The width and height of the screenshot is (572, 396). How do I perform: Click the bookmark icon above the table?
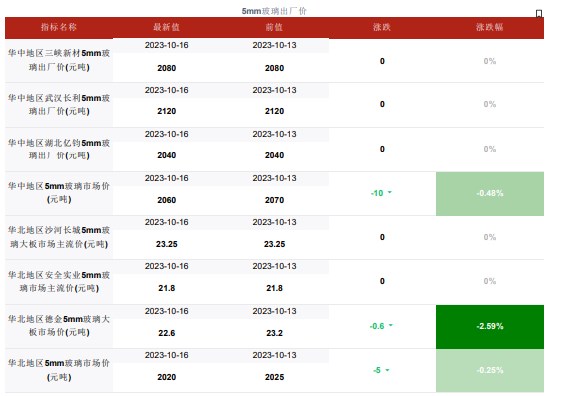[x=539, y=13]
